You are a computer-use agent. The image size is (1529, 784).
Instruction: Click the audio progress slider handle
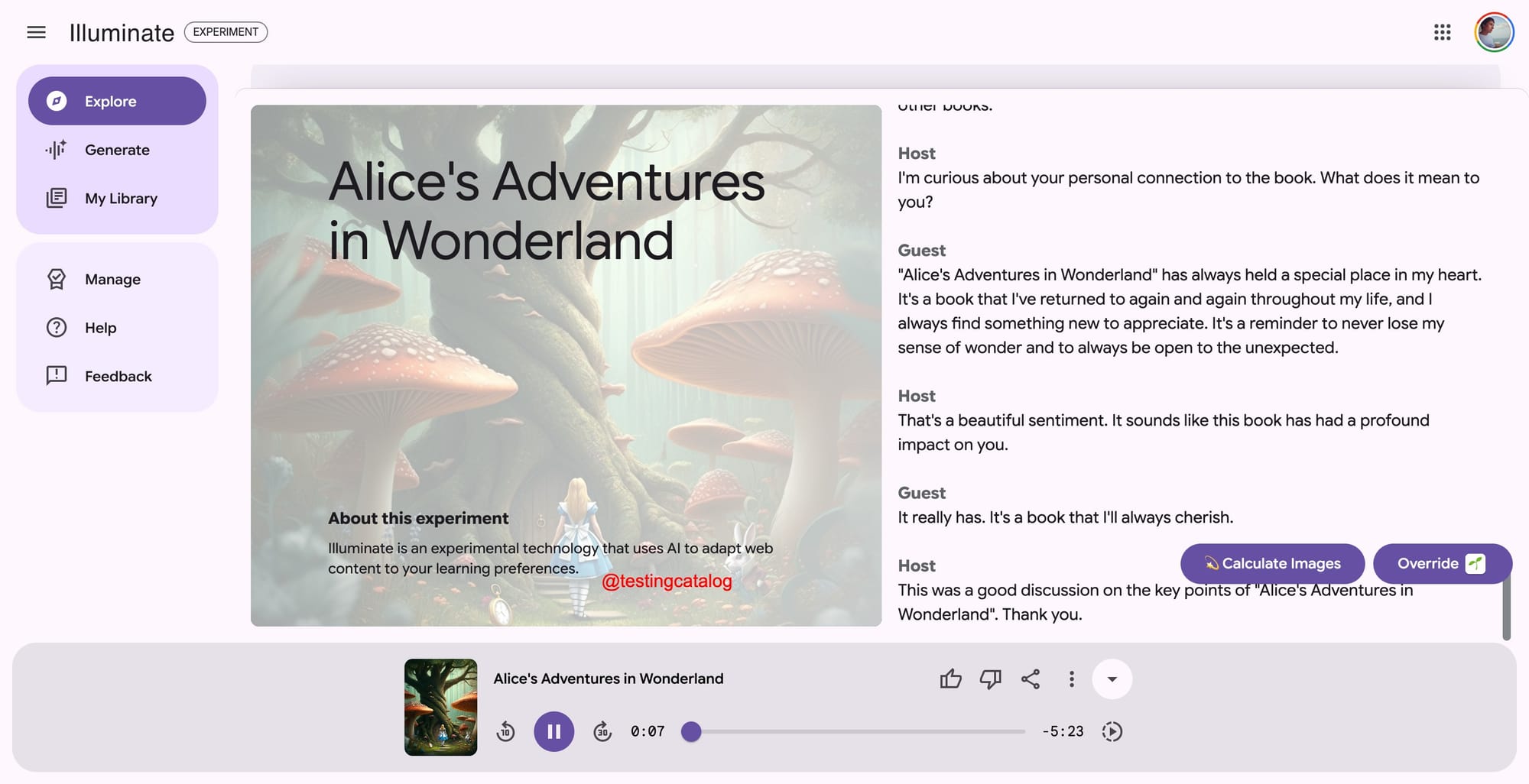click(x=691, y=731)
